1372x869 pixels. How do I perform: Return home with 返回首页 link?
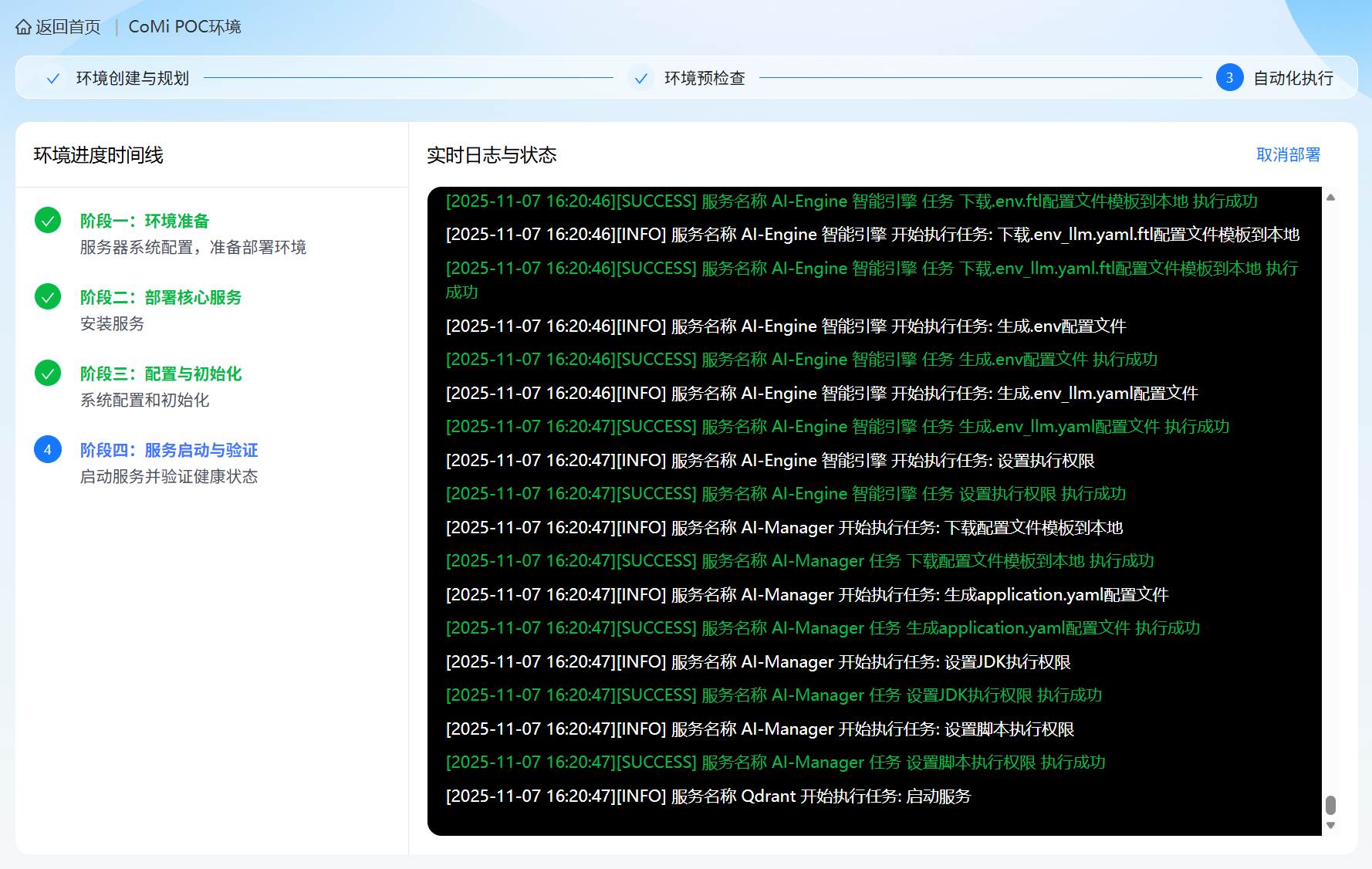click(68, 27)
